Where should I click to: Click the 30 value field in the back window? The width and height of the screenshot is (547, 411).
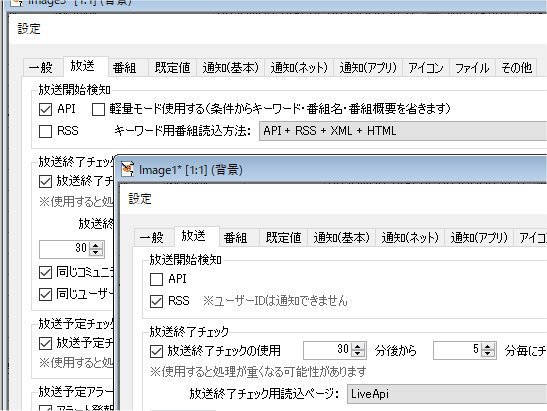coord(65,248)
